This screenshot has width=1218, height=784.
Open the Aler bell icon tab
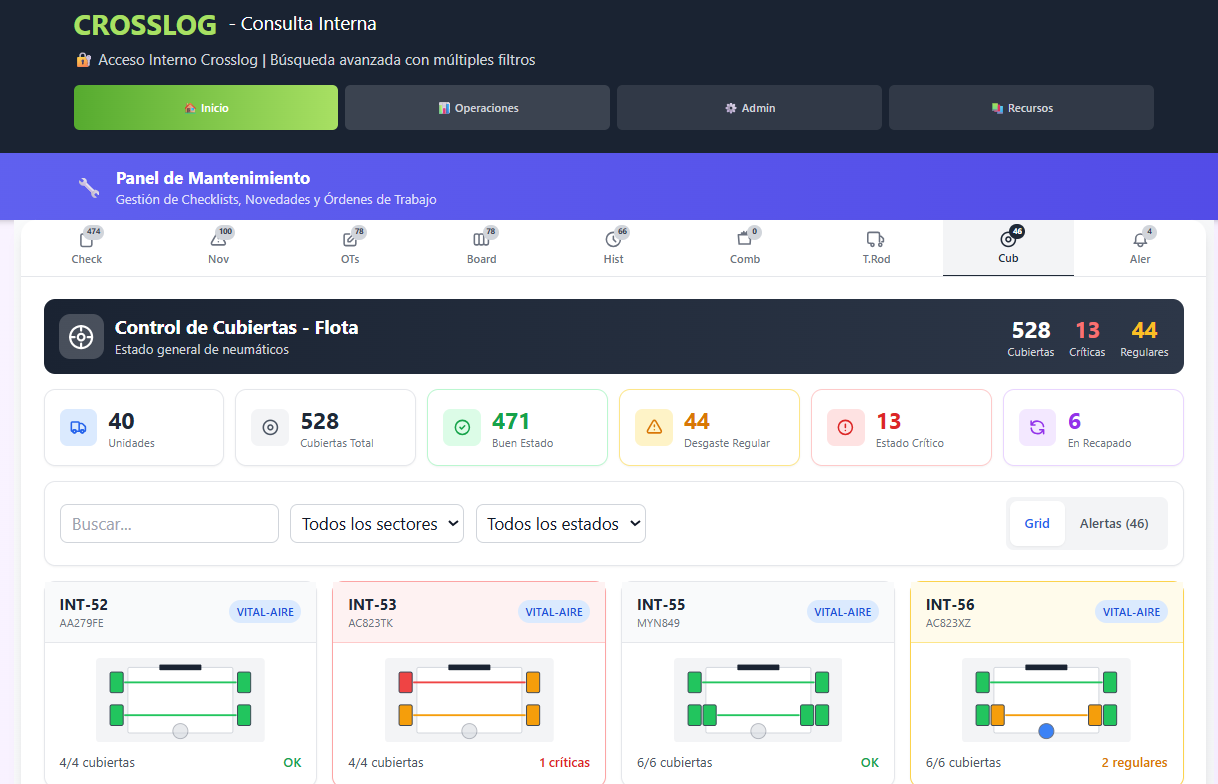[x=1140, y=240]
